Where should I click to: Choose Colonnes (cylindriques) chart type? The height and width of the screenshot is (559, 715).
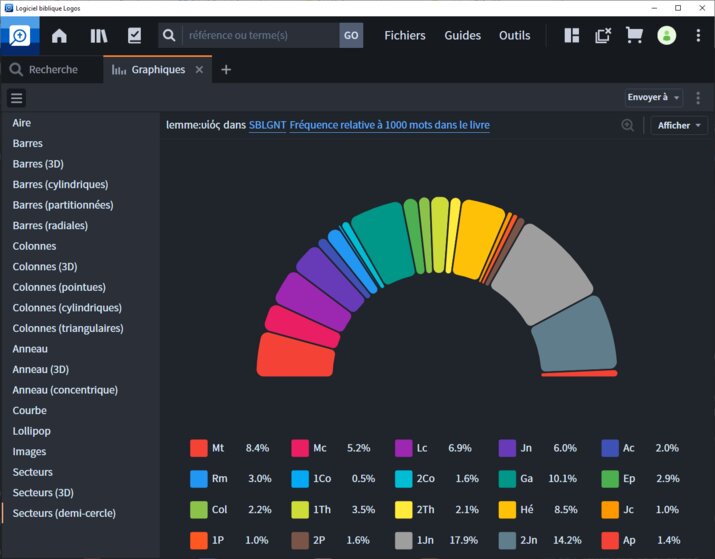pyautogui.click(x=67, y=308)
